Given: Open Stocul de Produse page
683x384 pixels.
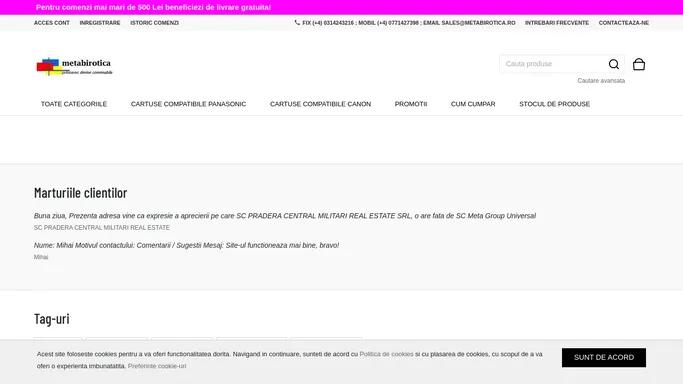Looking at the screenshot, I should 555,104.
